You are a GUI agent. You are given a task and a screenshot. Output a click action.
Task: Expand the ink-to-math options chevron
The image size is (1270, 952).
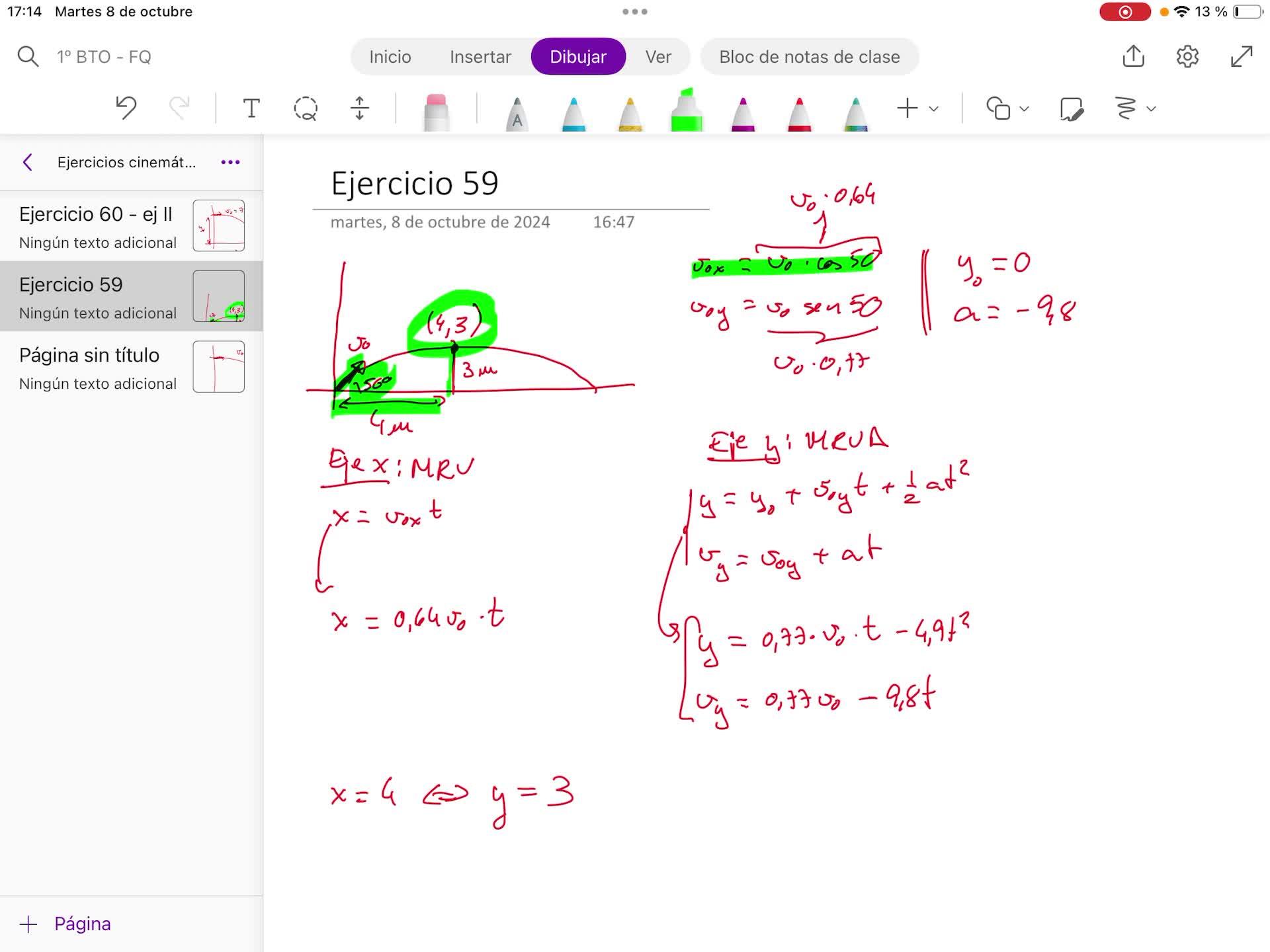[1152, 109]
